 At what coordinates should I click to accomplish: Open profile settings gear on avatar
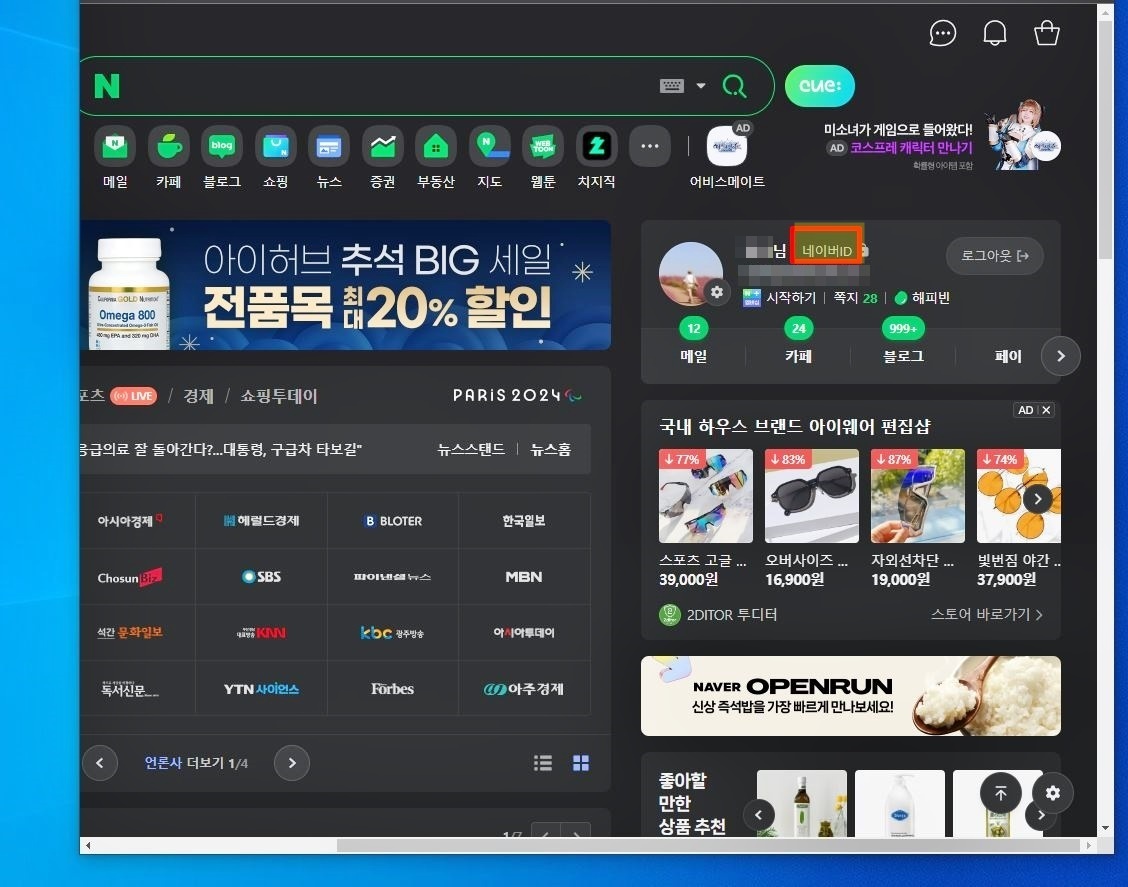[717, 292]
